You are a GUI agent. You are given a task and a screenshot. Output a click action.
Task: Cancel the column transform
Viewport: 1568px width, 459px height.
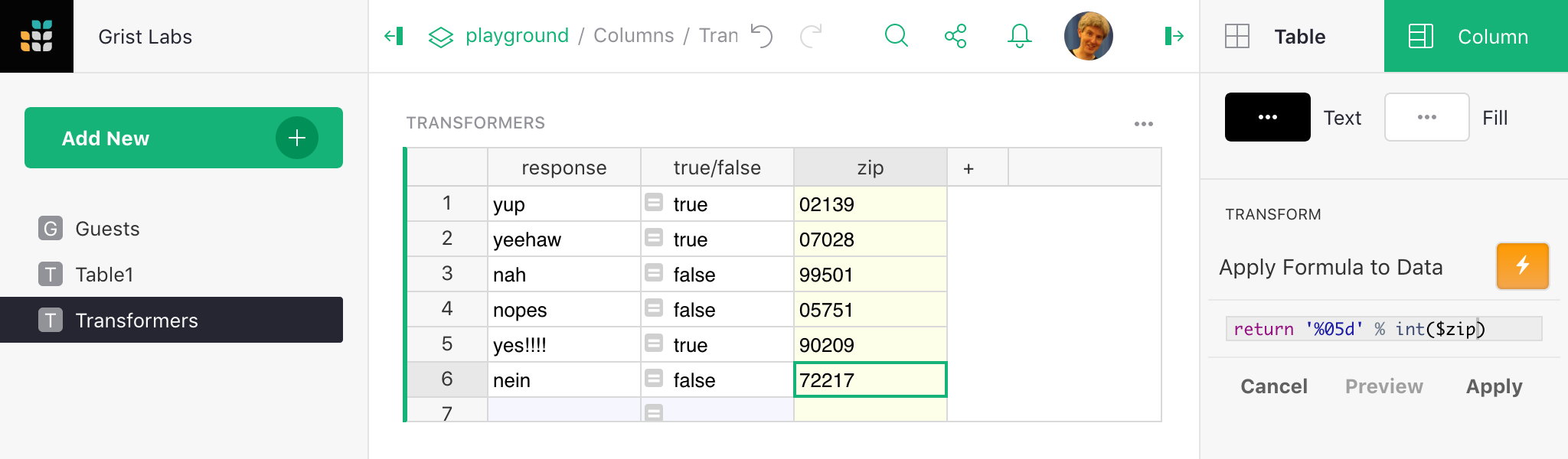point(1273,386)
